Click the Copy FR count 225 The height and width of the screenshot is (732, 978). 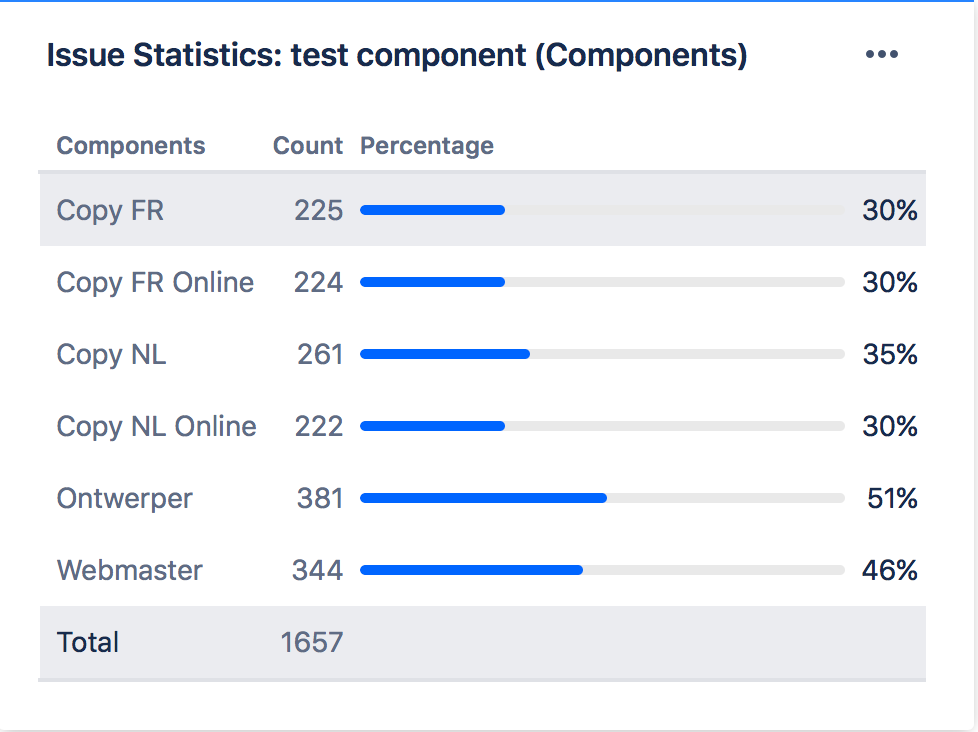319,210
